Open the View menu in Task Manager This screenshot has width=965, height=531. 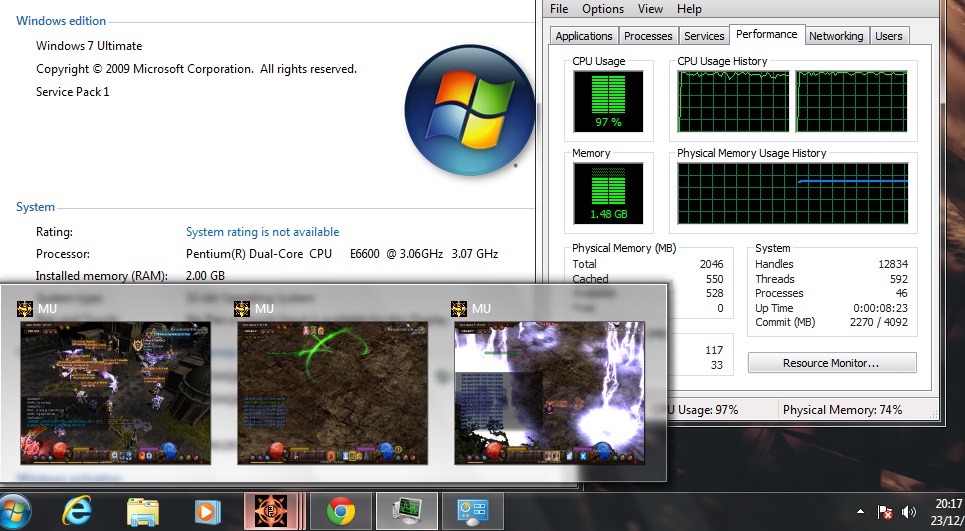(x=650, y=9)
